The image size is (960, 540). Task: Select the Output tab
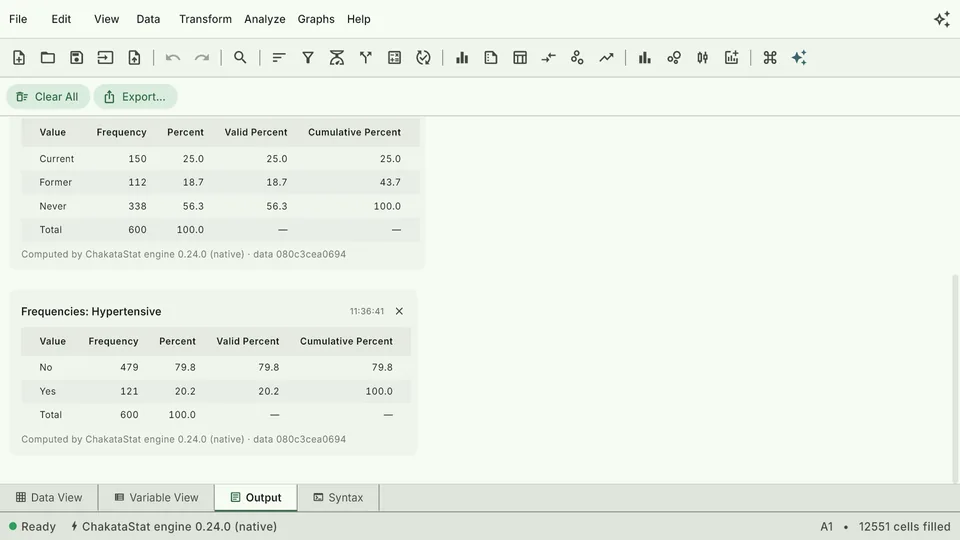(256, 498)
